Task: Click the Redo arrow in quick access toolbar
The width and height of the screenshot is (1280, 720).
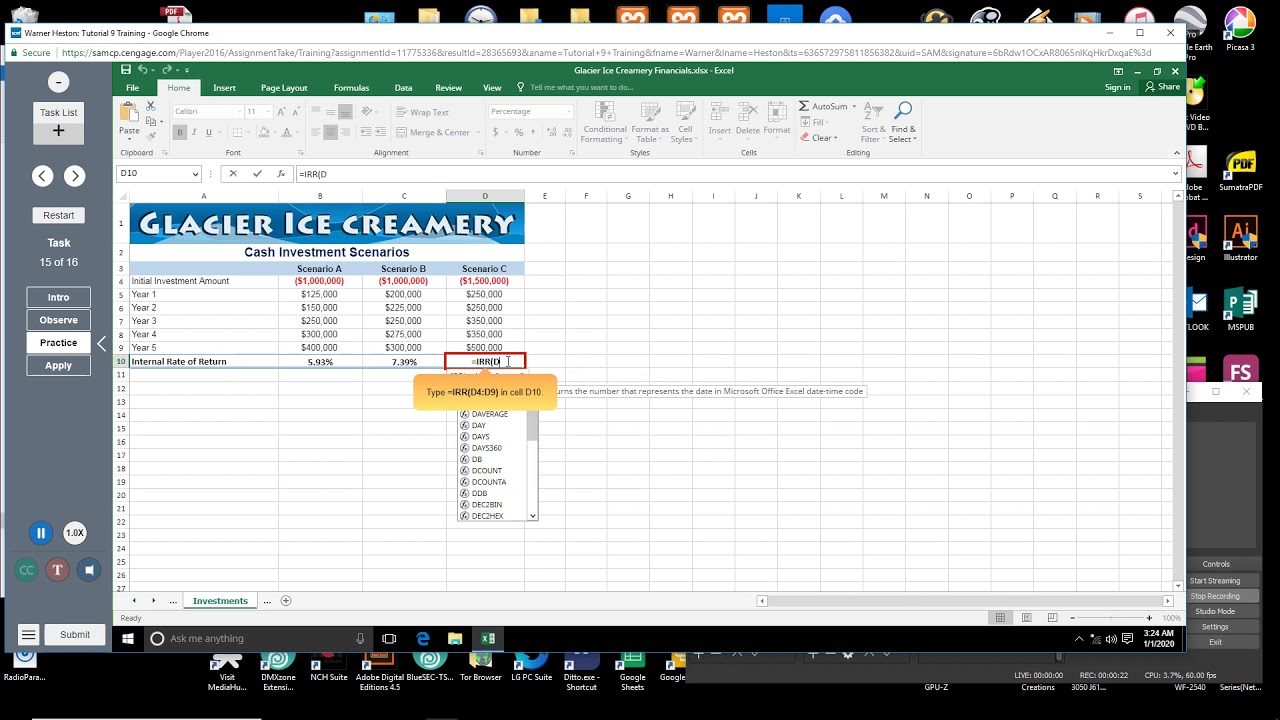Action: tap(167, 70)
